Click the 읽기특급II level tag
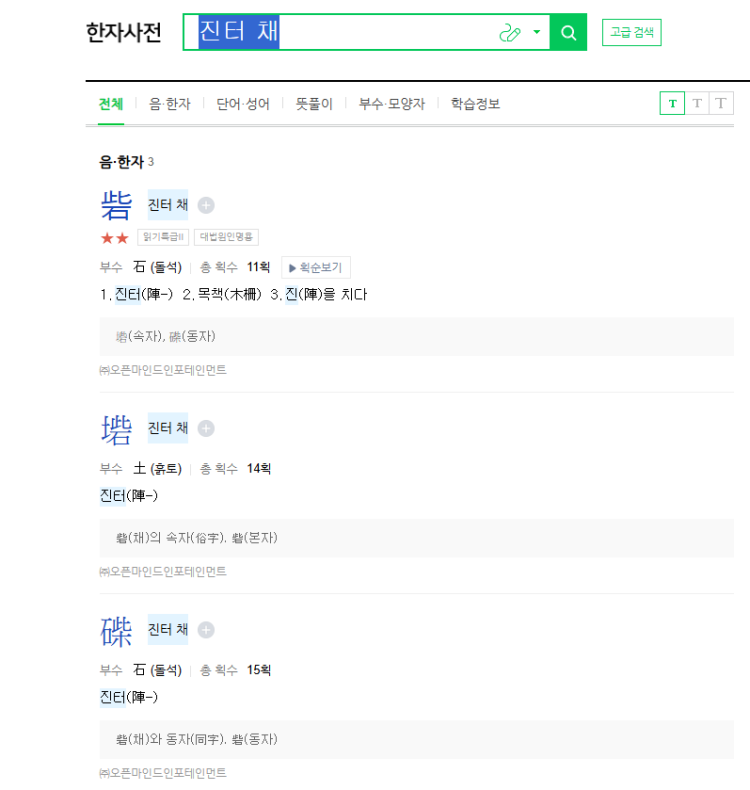Image resolution: width=750 pixels, height=790 pixels. [163, 237]
